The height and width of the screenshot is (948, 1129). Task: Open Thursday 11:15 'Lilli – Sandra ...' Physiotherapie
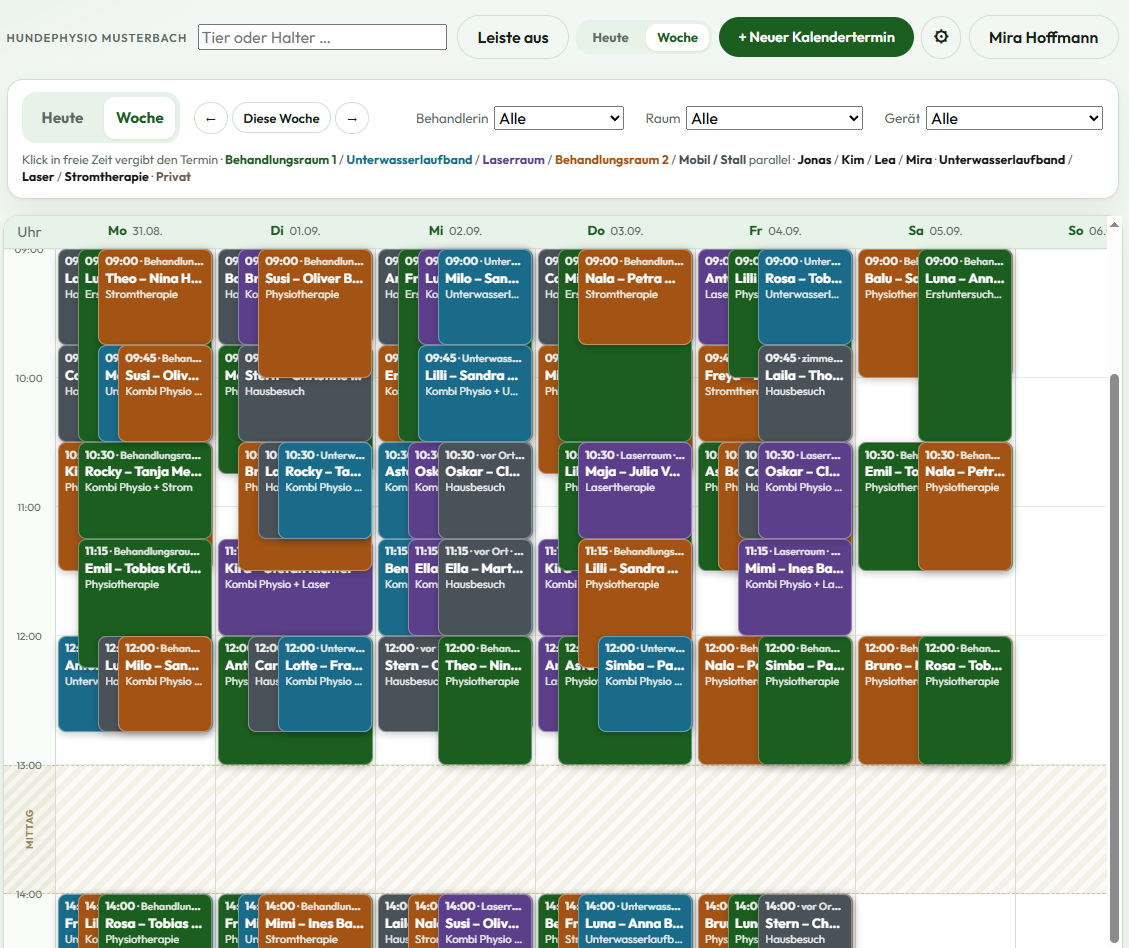tap(634, 587)
